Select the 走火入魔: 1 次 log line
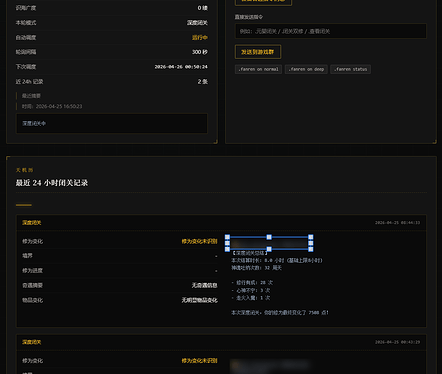Image resolution: width=442 pixels, height=374 pixels. click(x=251, y=298)
